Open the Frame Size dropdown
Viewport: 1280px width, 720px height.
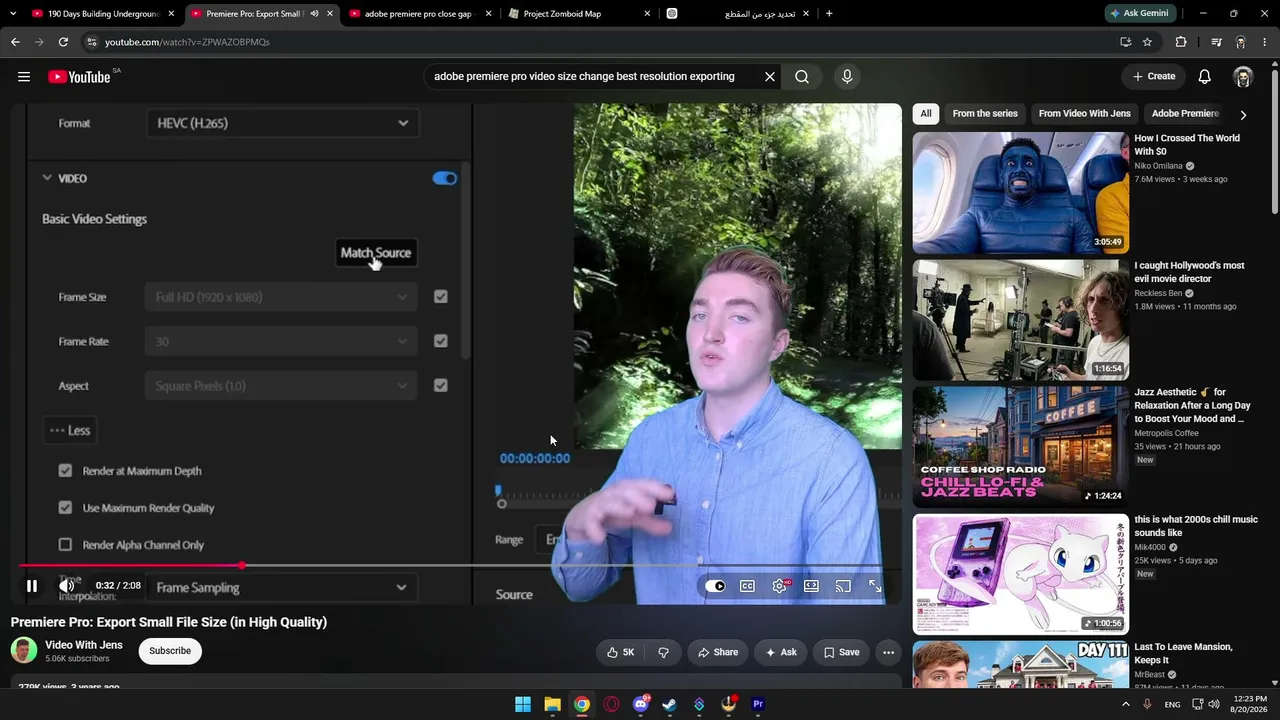(281, 297)
